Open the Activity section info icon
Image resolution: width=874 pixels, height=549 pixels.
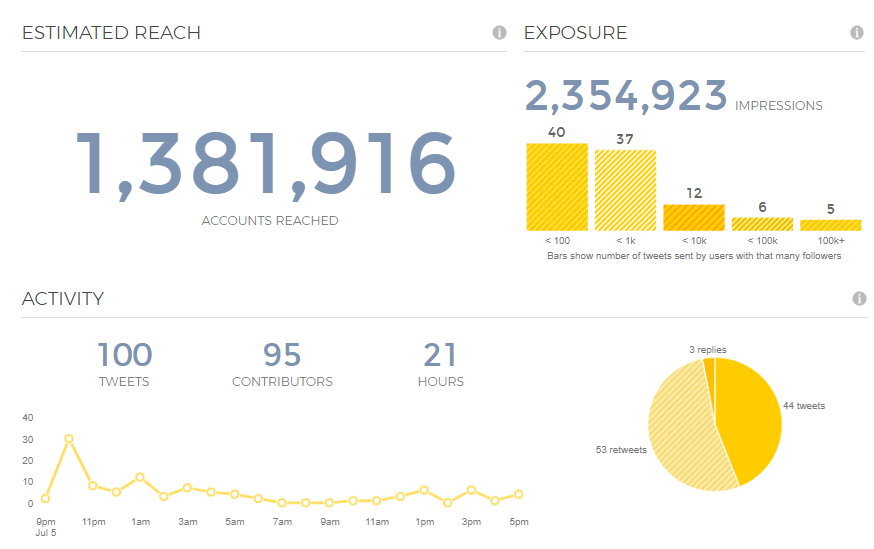pos(860,299)
